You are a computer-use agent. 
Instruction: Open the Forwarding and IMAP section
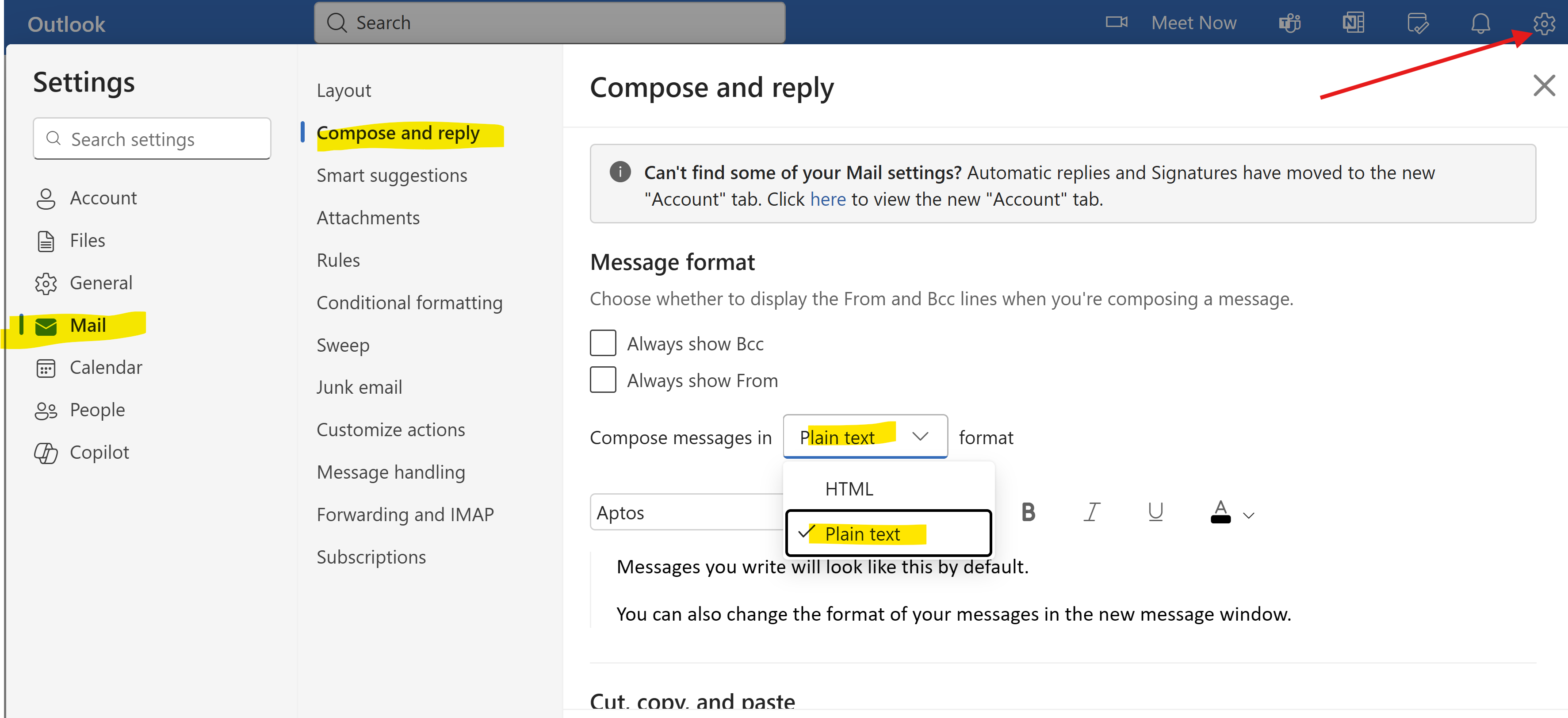click(405, 514)
